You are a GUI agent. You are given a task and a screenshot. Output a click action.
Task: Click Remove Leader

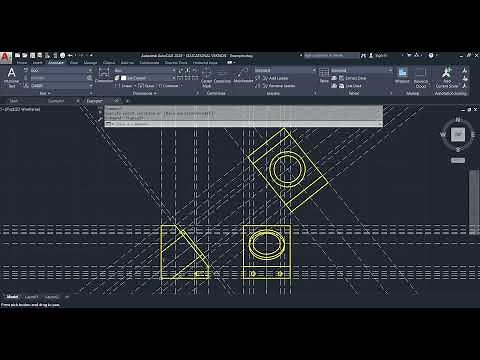[275, 86]
